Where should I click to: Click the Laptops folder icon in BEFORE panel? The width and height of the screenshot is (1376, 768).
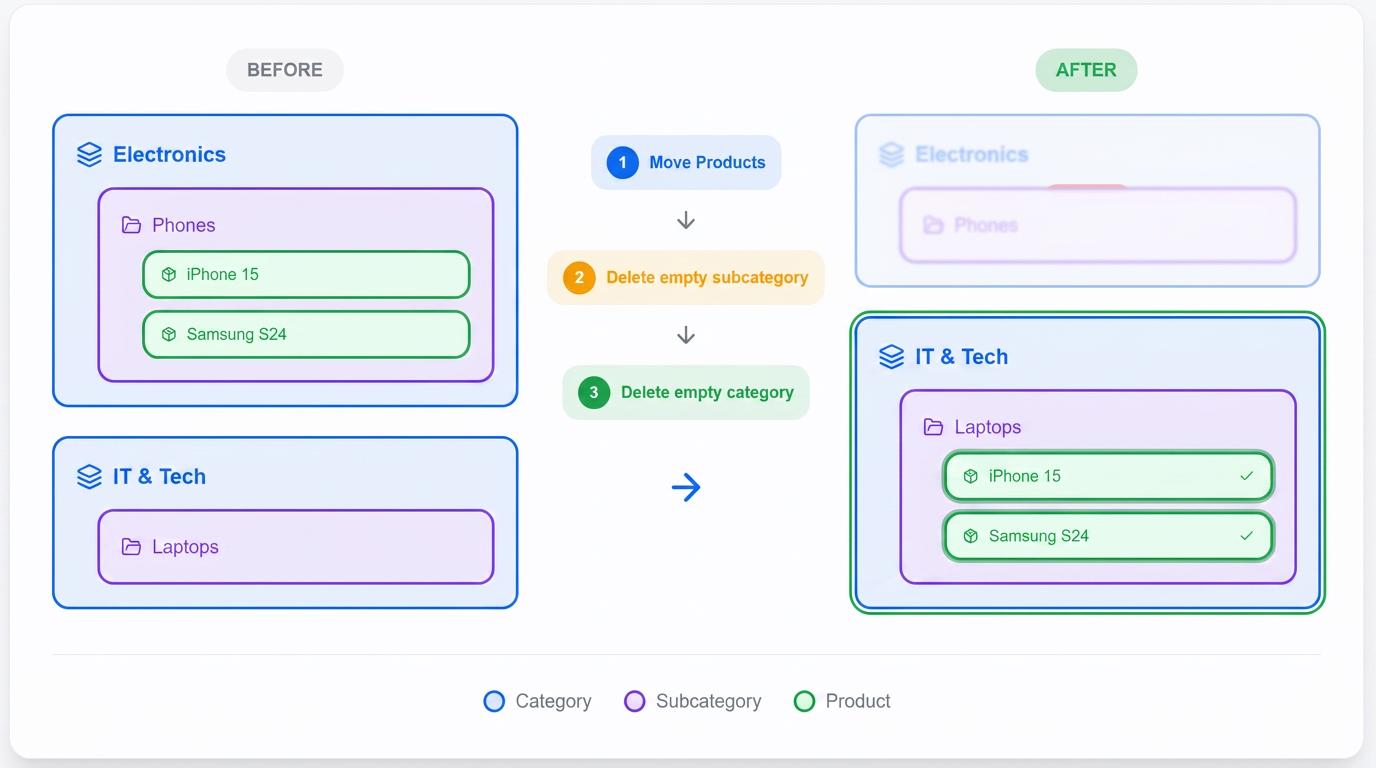point(131,547)
